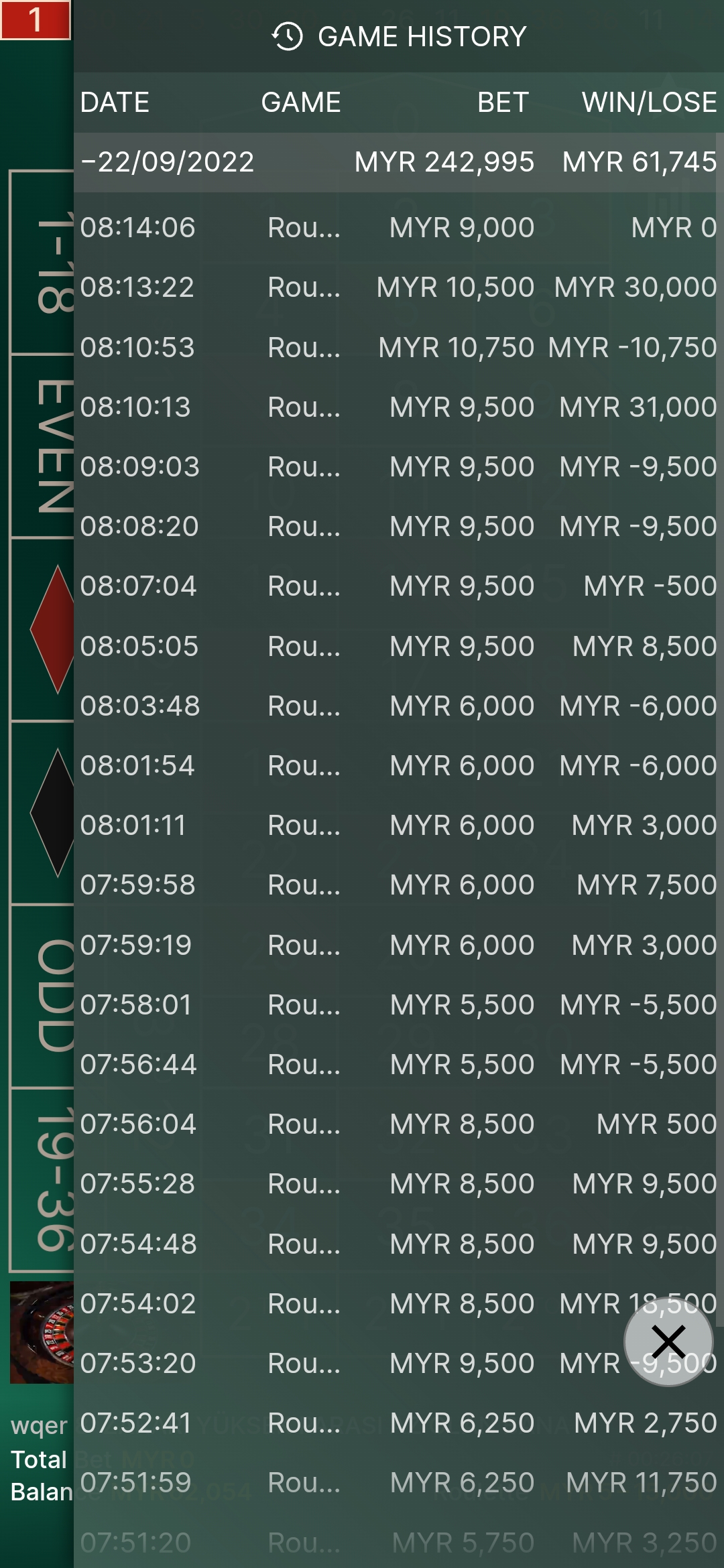Sort by the DATE column header
The width and height of the screenshot is (724, 1568).
click(x=115, y=103)
